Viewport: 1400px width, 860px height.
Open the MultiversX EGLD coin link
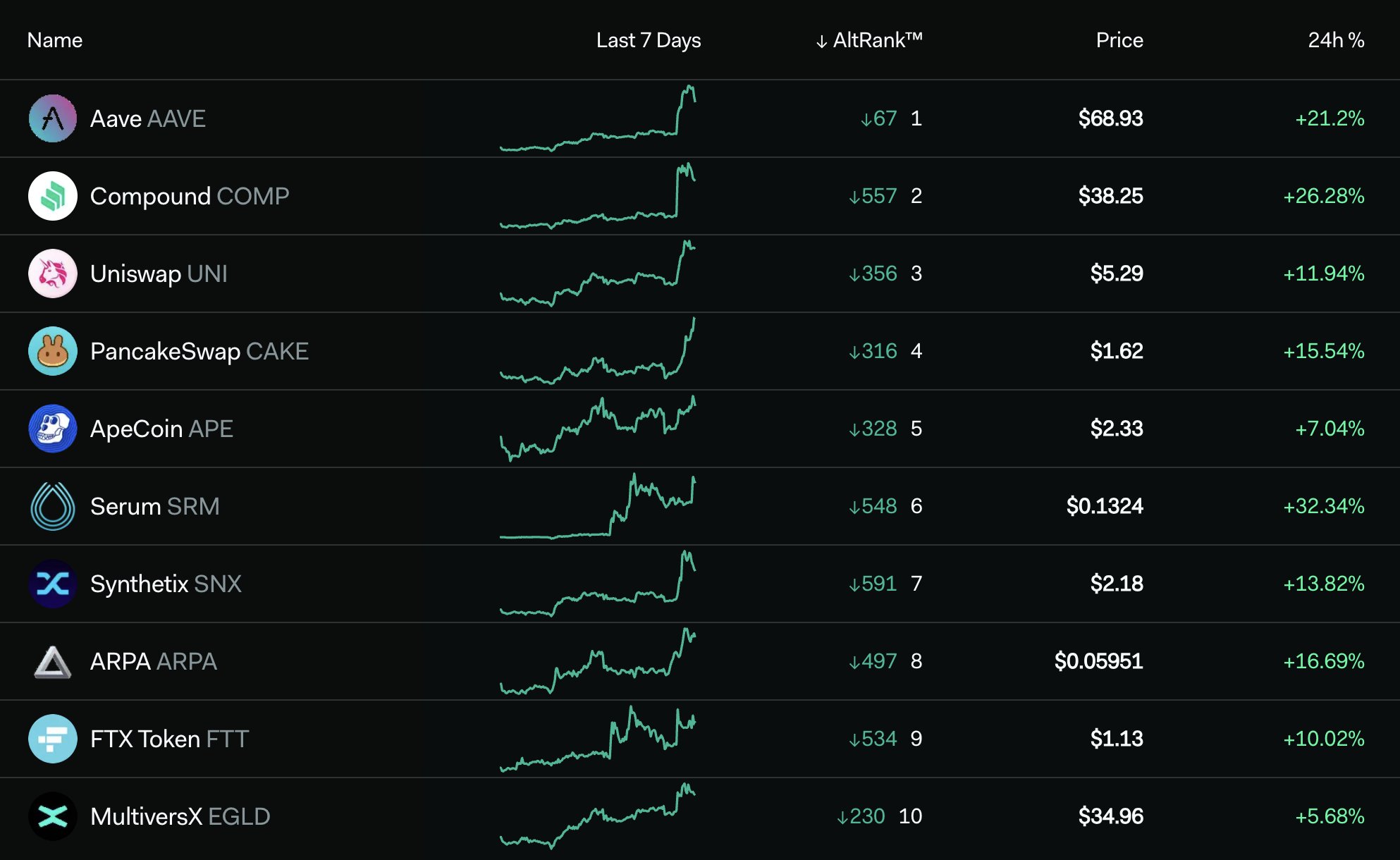[180, 816]
